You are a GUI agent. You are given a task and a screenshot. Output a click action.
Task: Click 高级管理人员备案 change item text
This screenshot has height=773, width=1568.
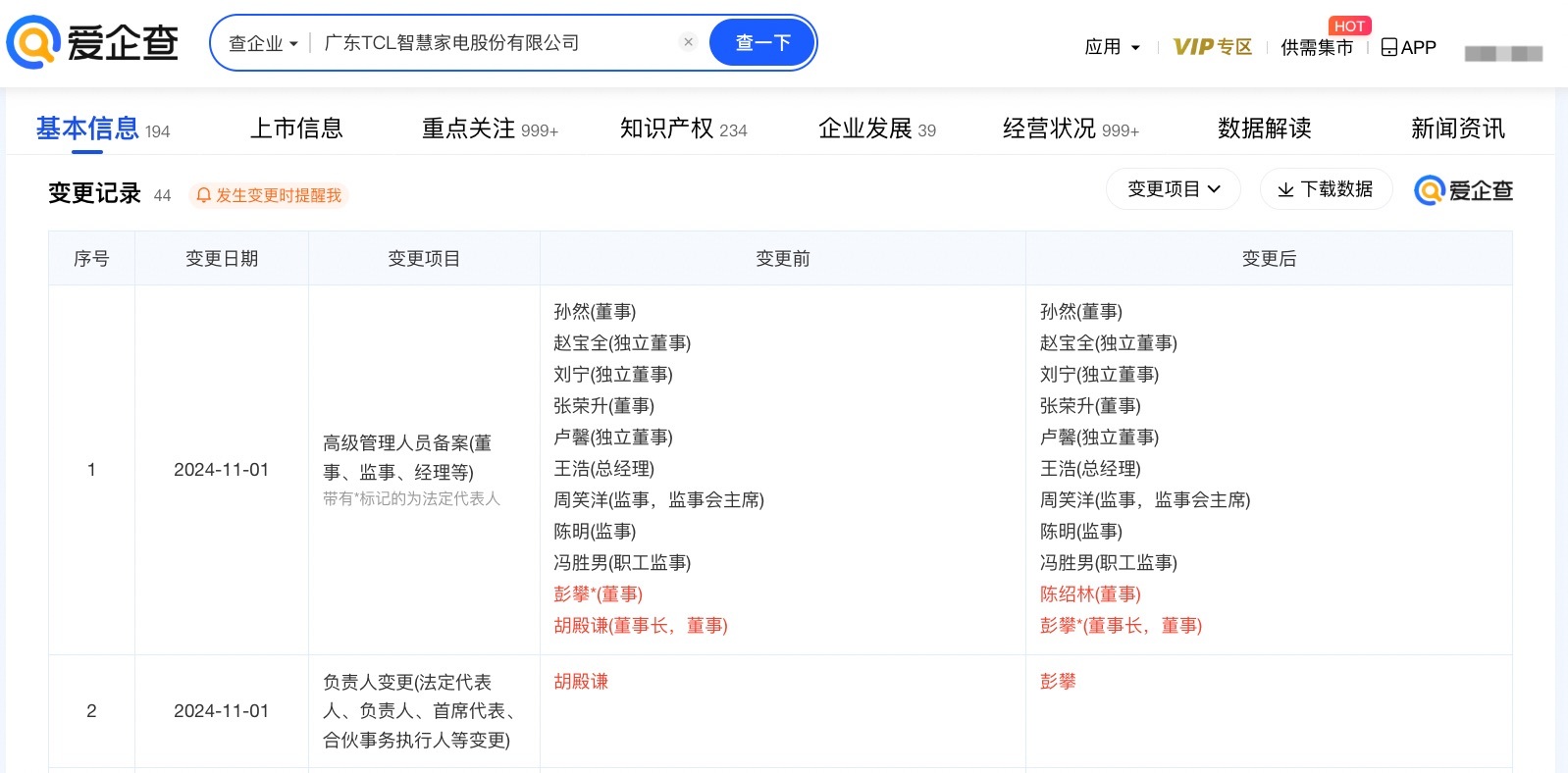(x=407, y=457)
